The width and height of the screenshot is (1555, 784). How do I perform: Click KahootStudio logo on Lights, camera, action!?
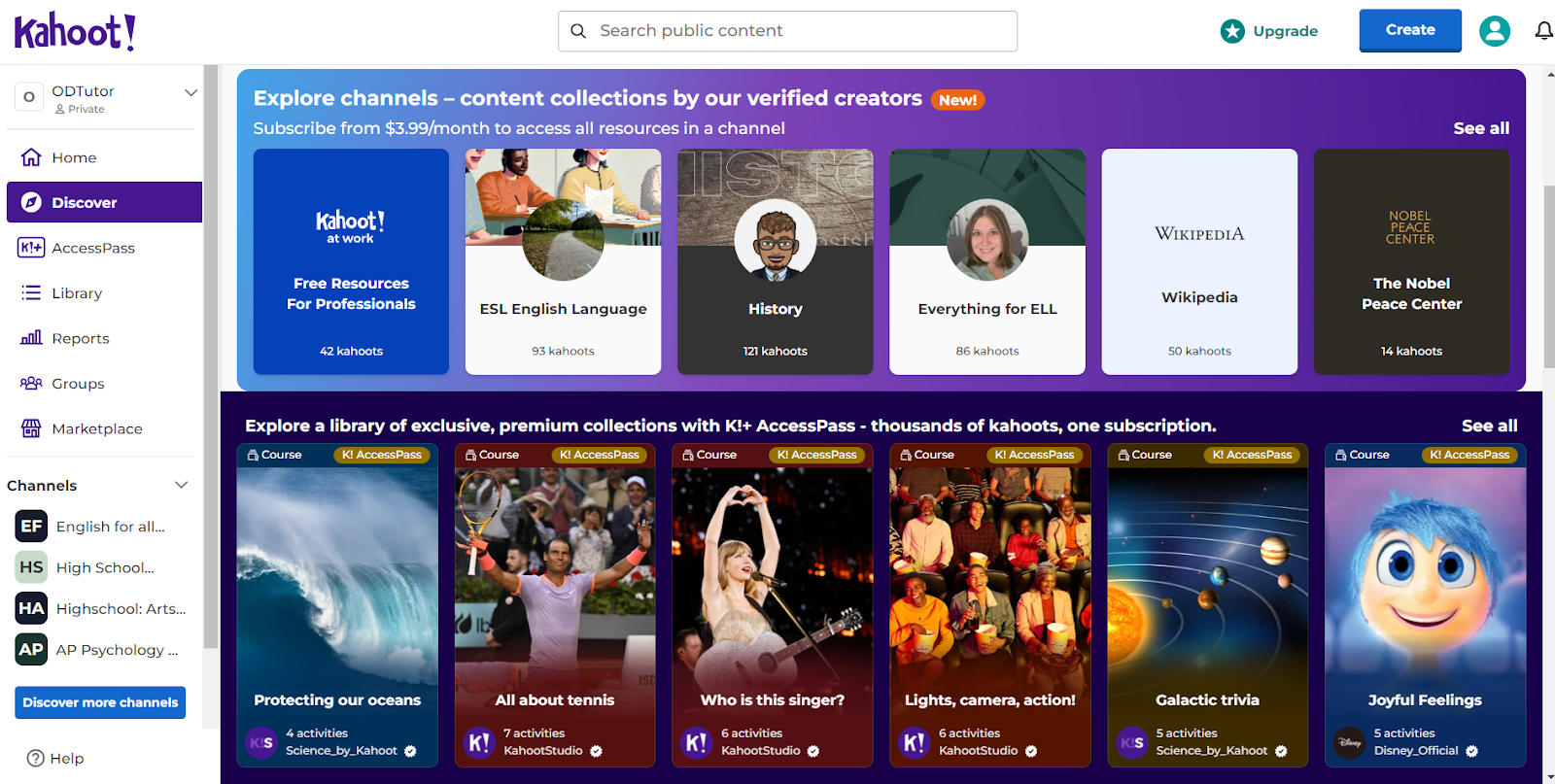click(915, 743)
